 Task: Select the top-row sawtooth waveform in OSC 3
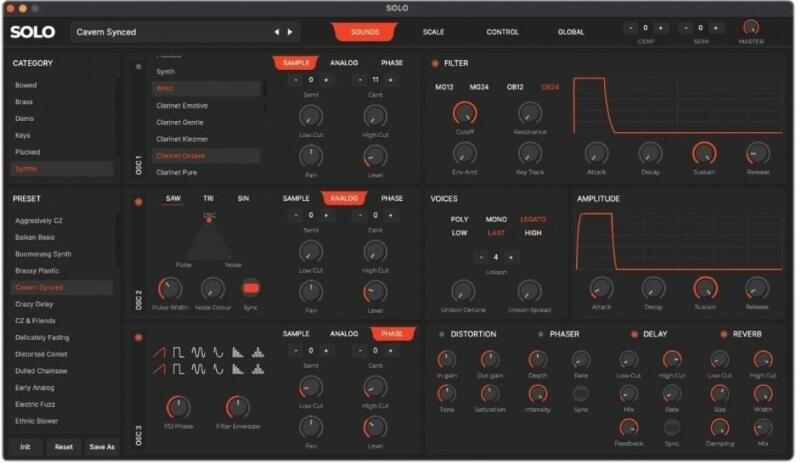(x=159, y=352)
